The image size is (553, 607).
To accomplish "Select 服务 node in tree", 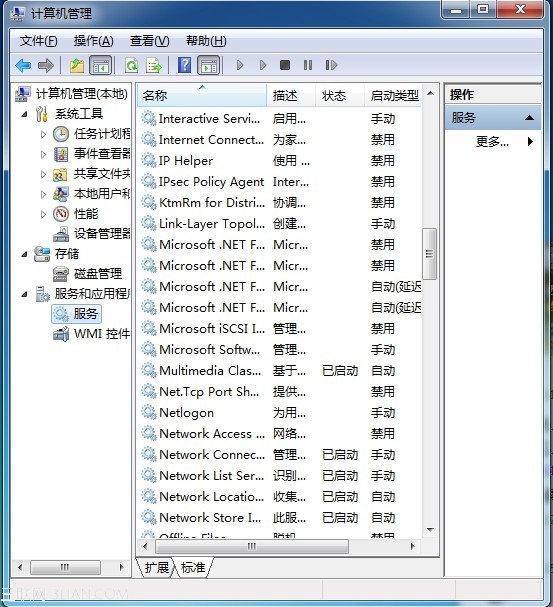I will pos(77,314).
